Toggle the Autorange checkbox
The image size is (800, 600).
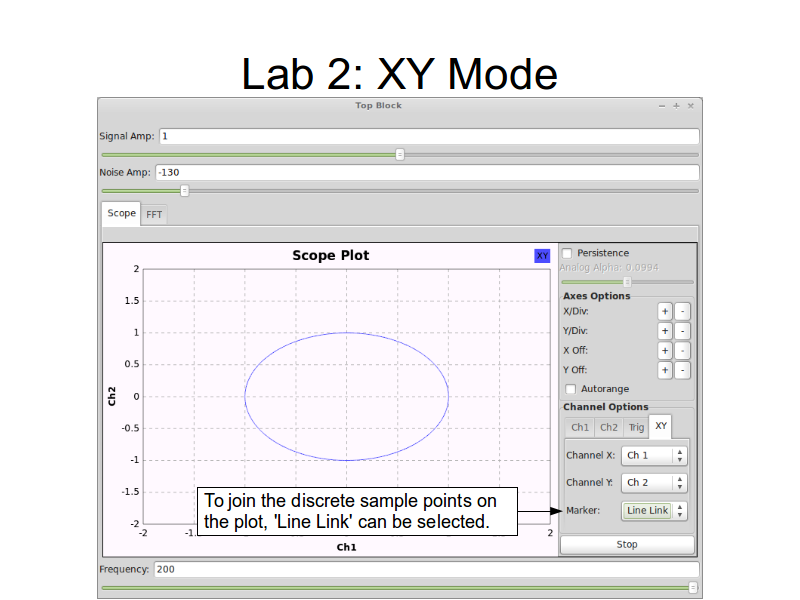point(571,388)
